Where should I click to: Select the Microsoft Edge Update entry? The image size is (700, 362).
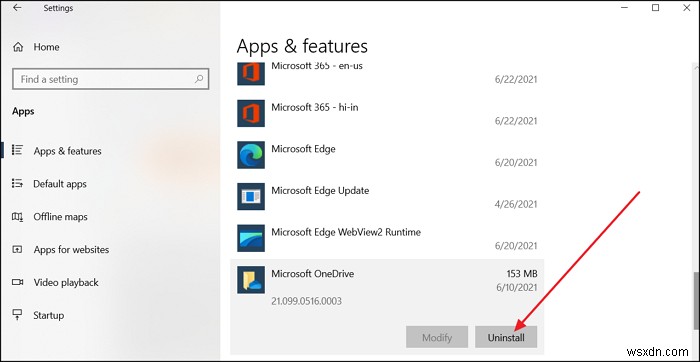click(x=320, y=191)
